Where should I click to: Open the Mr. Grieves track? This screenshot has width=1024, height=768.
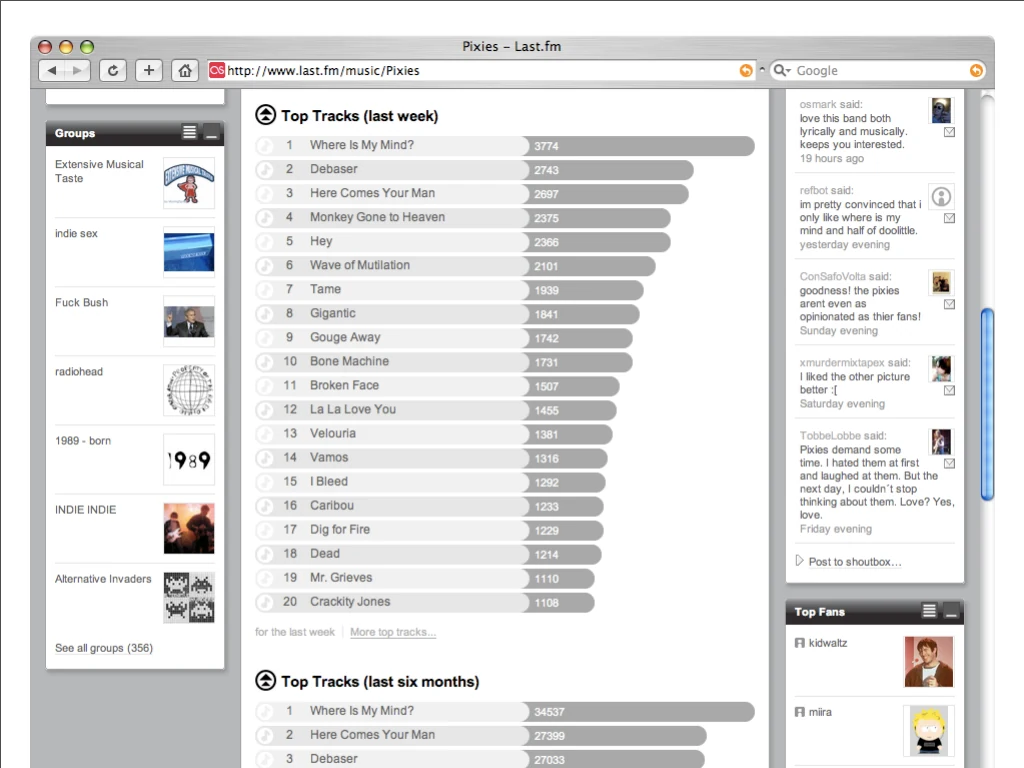341,577
